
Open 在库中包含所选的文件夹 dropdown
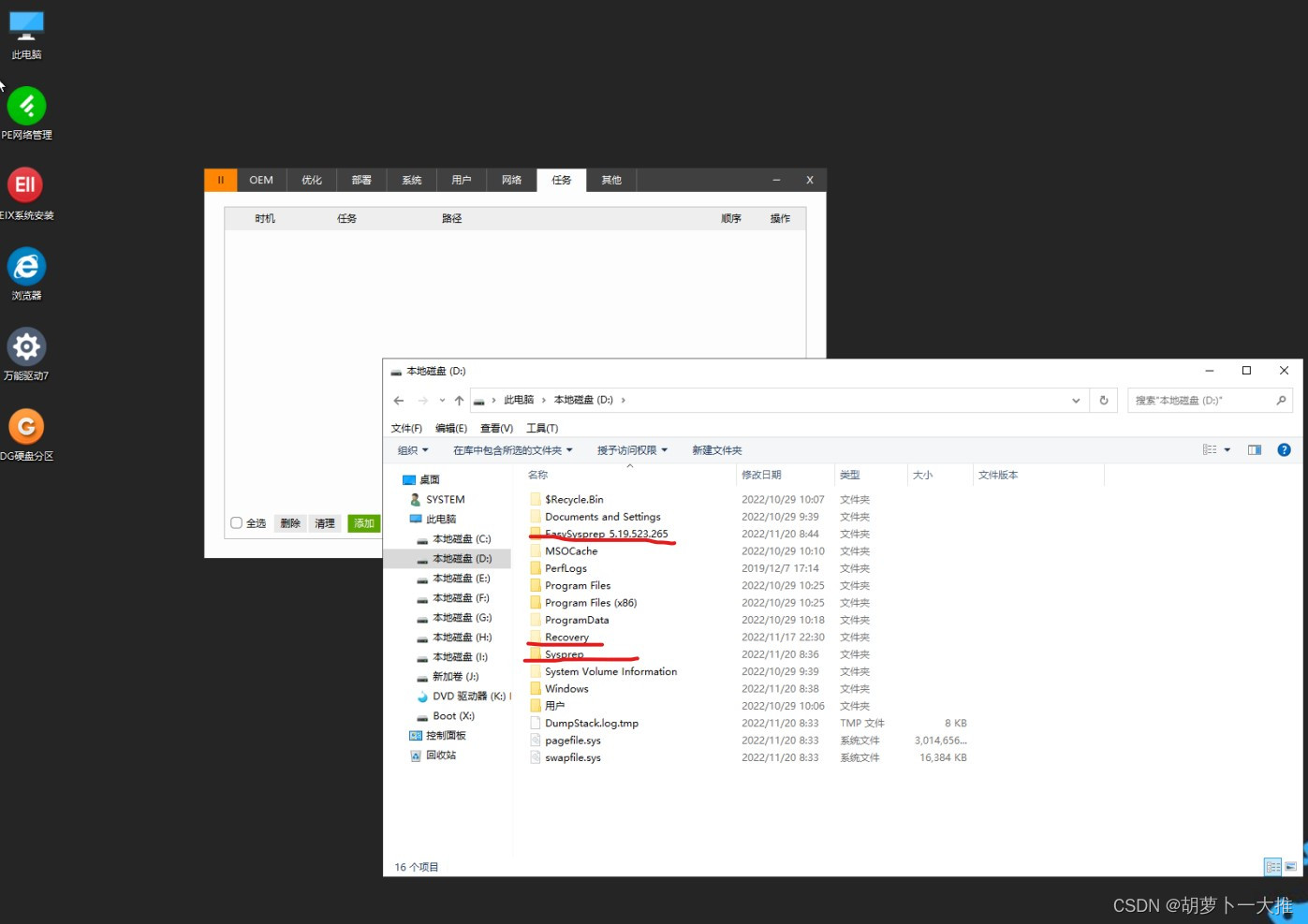click(513, 450)
